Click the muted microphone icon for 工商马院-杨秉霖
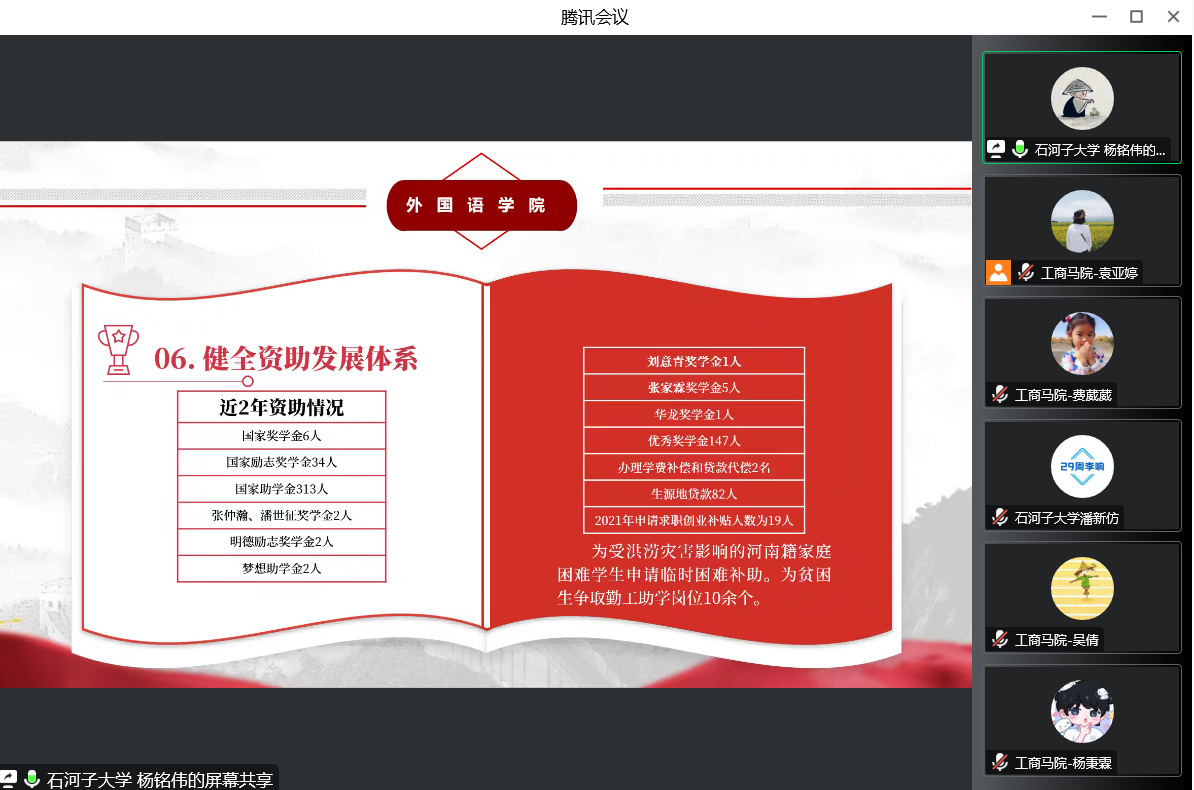The height and width of the screenshot is (790, 1194). coord(999,762)
